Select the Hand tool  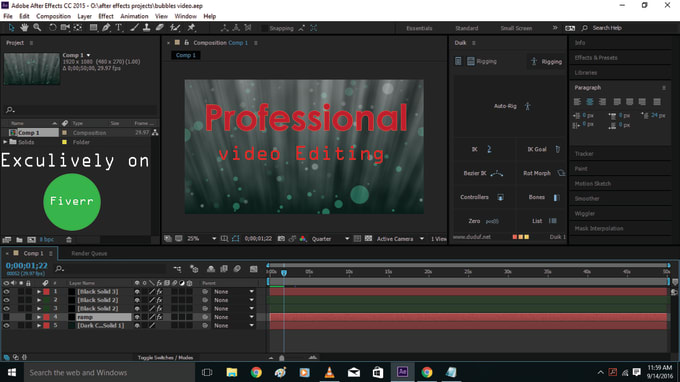pos(24,28)
